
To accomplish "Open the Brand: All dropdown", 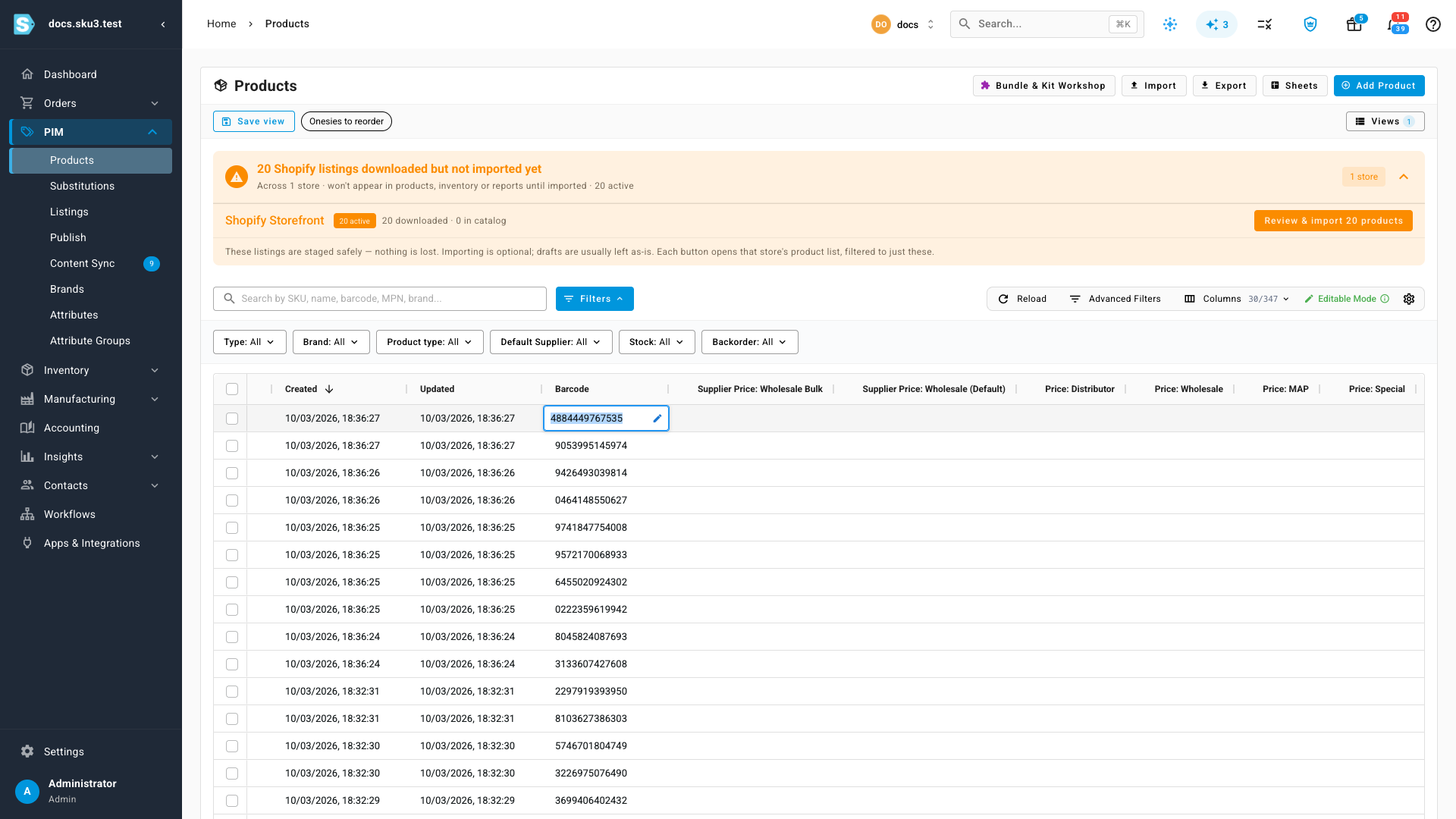I will coord(331,342).
